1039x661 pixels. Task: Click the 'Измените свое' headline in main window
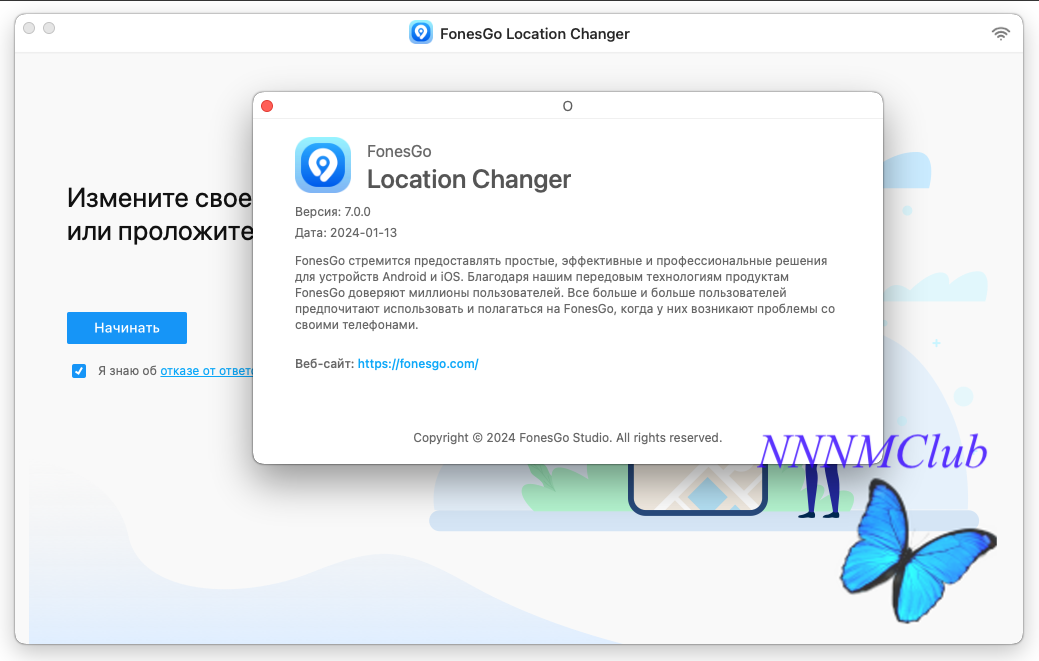tap(160, 198)
